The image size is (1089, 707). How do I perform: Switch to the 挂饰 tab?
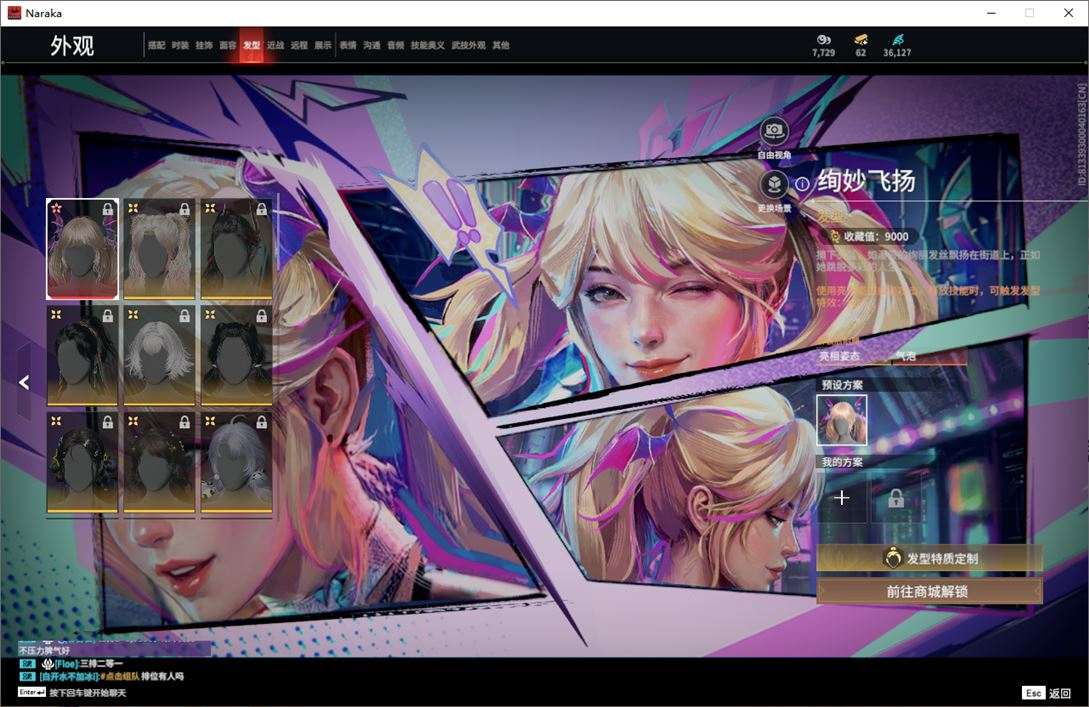point(203,45)
